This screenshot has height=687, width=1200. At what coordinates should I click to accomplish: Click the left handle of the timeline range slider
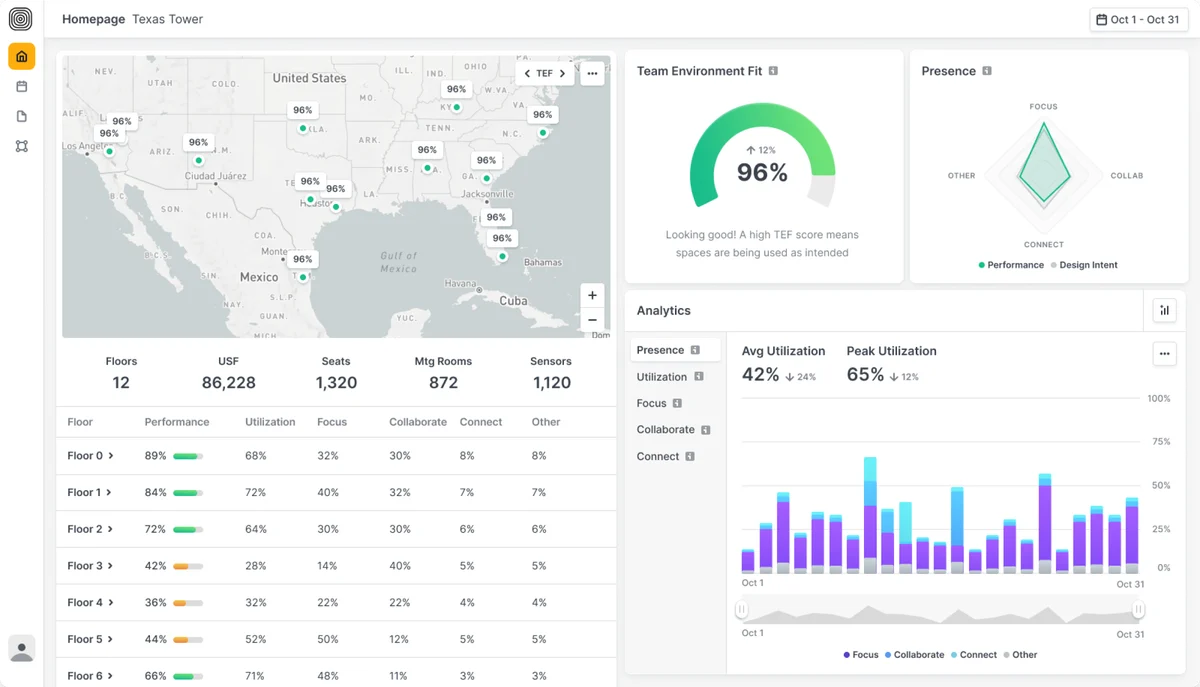coord(742,609)
